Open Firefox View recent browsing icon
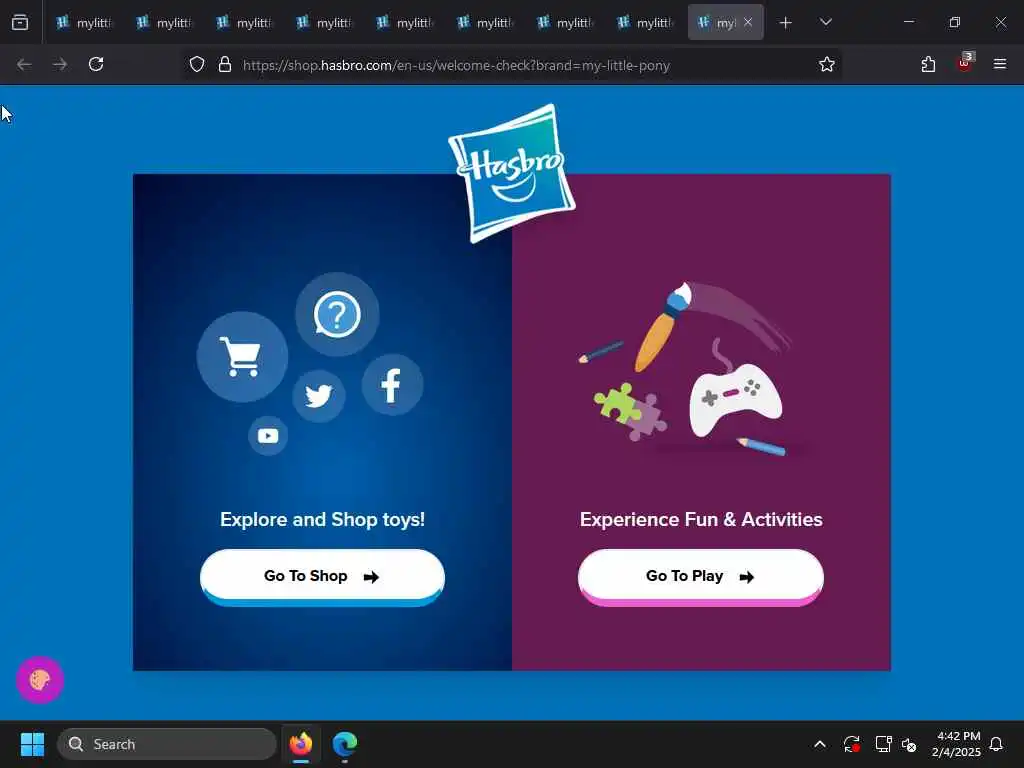Image resolution: width=1024 pixels, height=768 pixels. pyautogui.click(x=20, y=22)
